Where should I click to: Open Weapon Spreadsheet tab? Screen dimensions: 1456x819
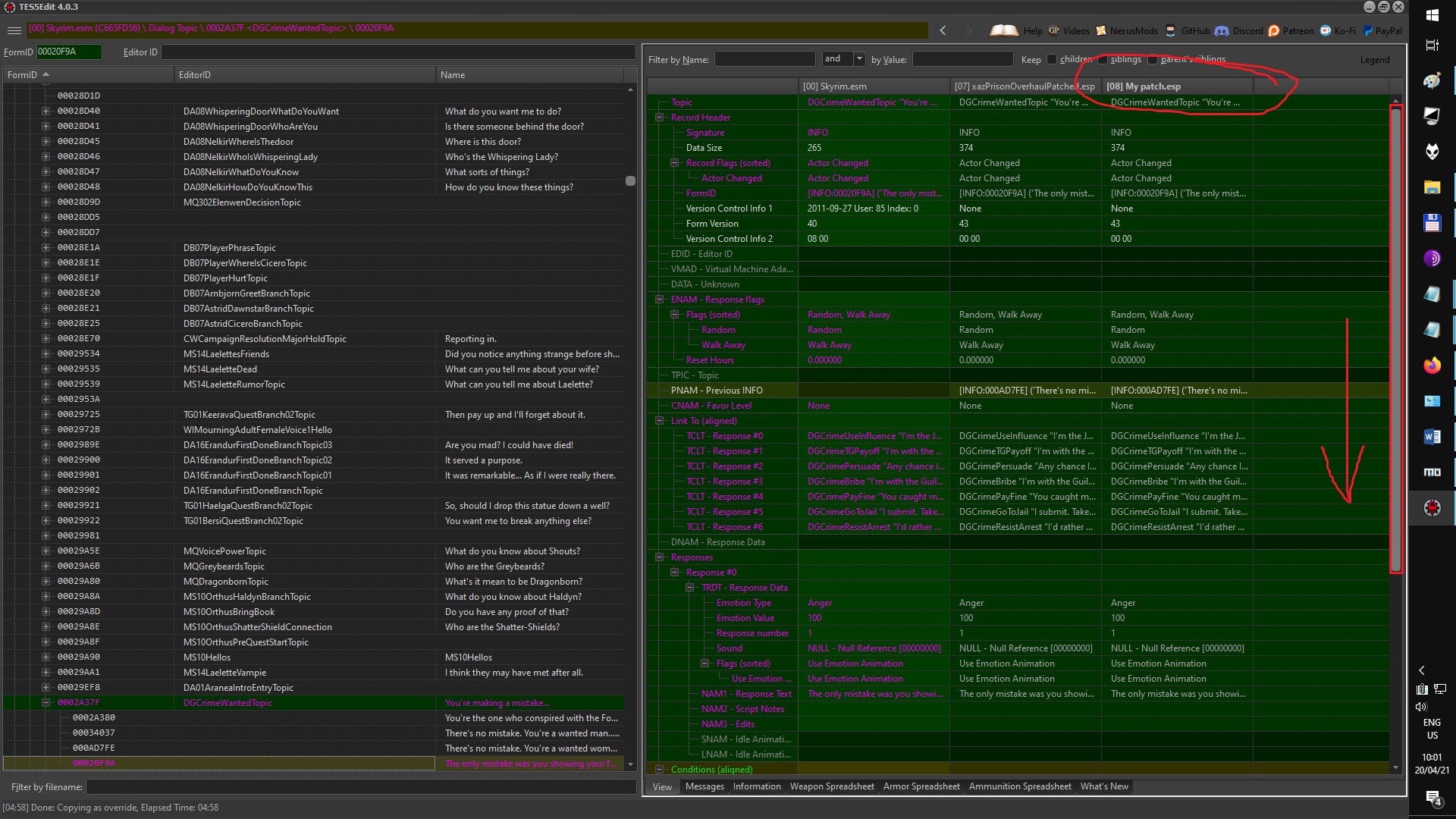pyautogui.click(x=831, y=786)
